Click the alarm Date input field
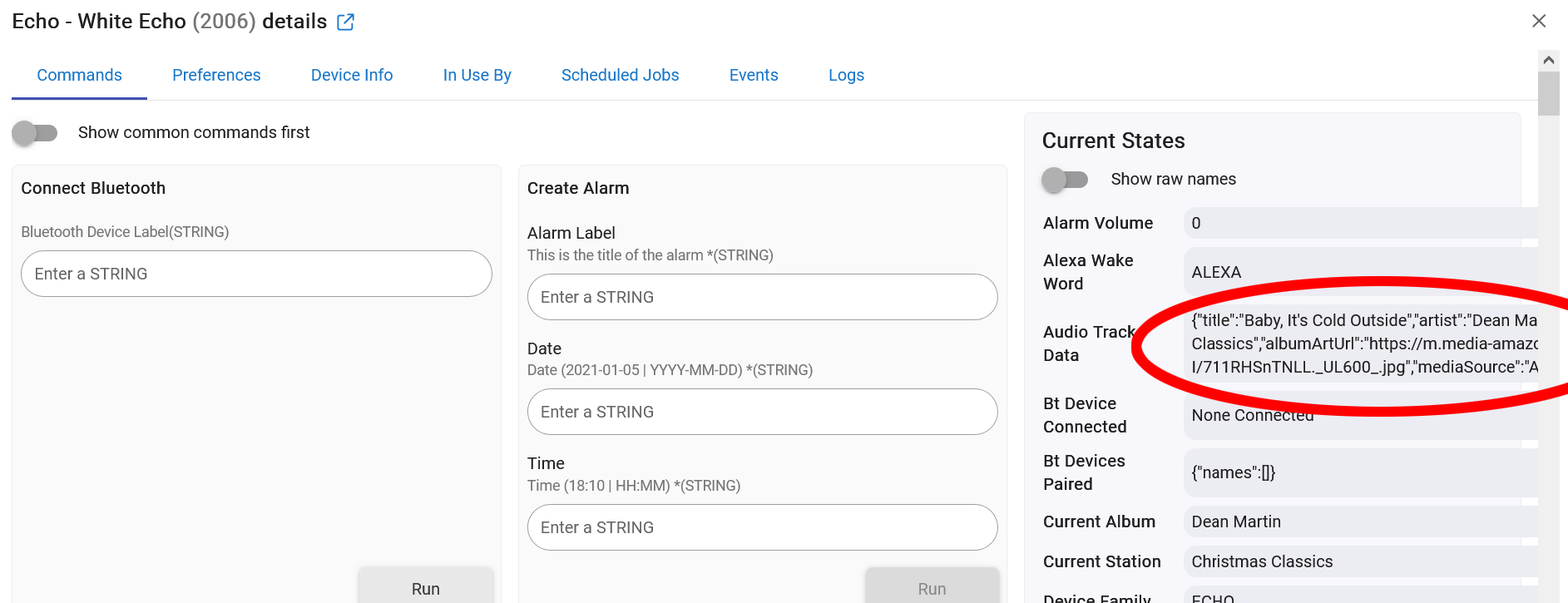Image resolution: width=1568 pixels, height=603 pixels. [762, 412]
